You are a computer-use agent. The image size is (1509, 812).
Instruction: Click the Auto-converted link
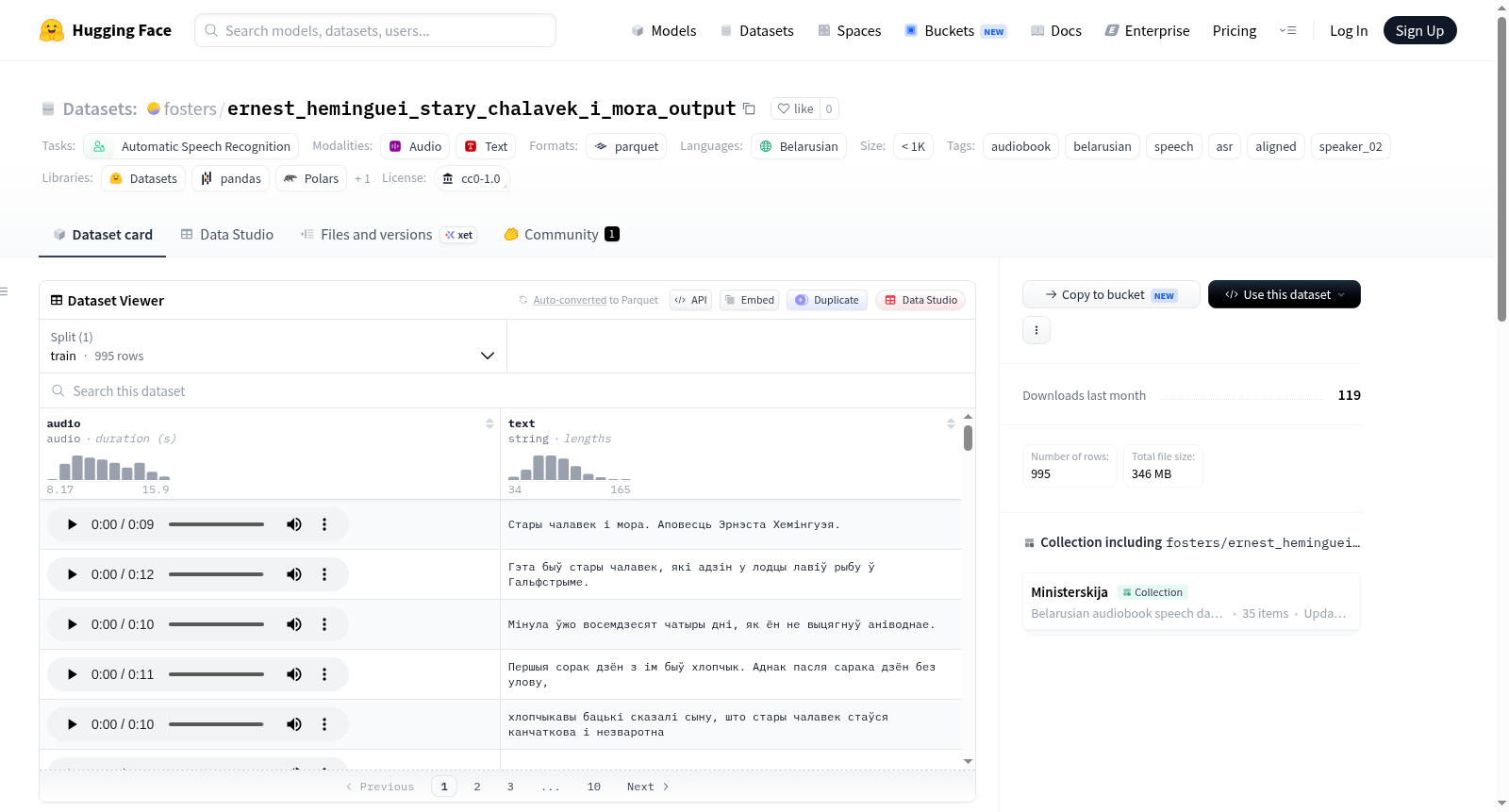tap(570, 300)
